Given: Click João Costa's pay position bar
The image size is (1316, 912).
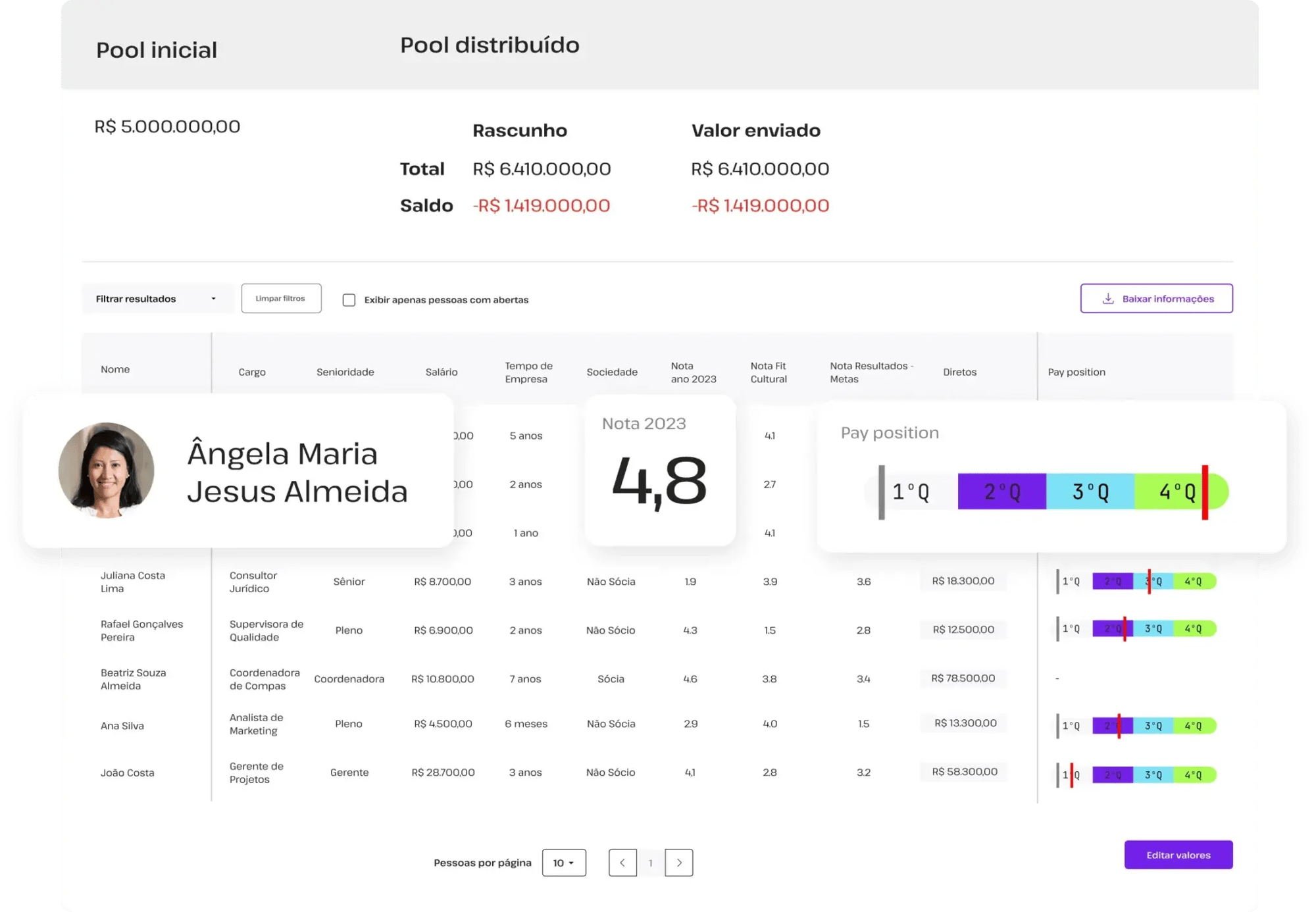Looking at the screenshot, I should (x=1136, y=775).
